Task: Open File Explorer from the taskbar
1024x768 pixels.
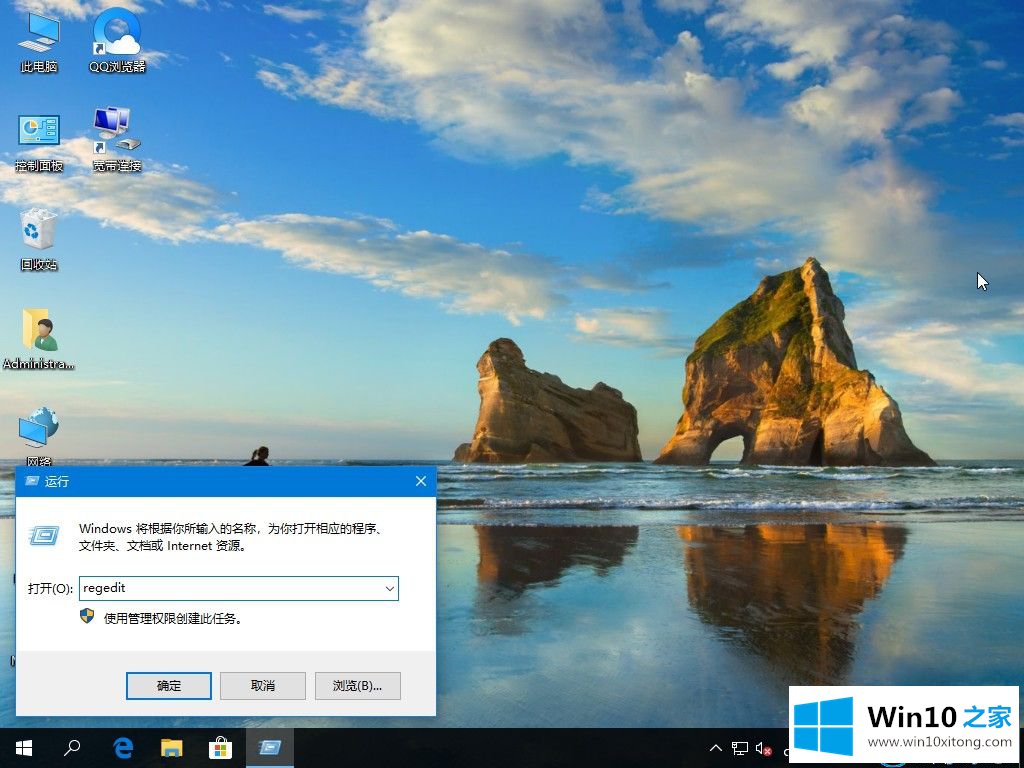Action: [172, 748]
